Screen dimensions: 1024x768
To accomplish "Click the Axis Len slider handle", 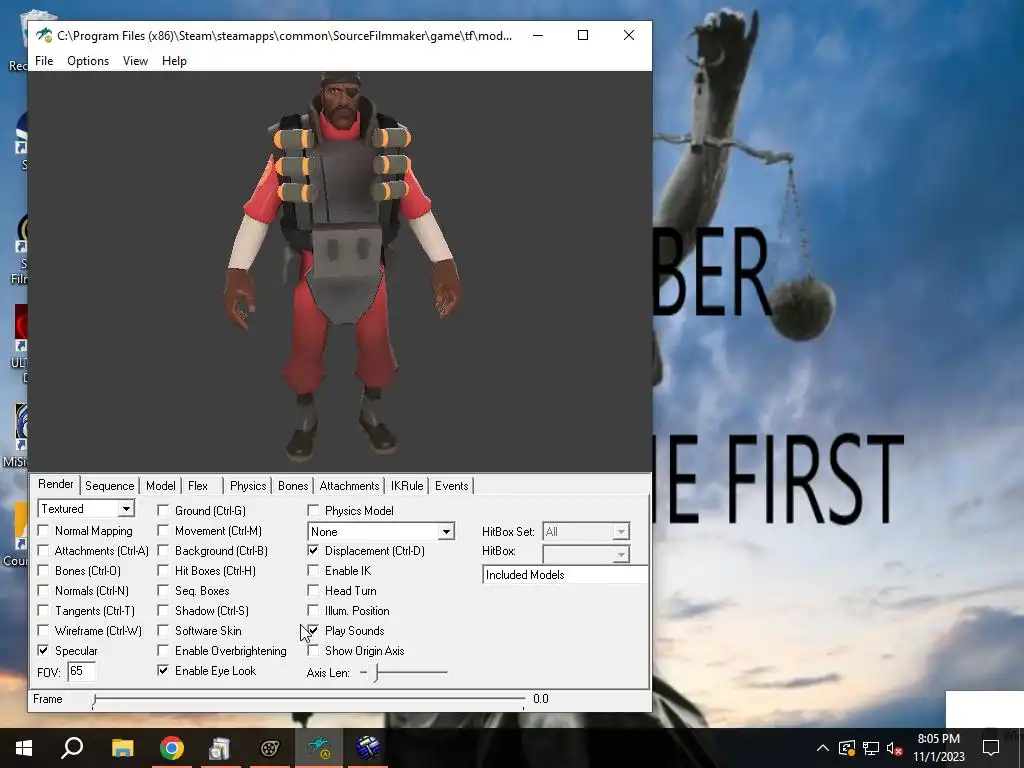I will coord(375,673).
